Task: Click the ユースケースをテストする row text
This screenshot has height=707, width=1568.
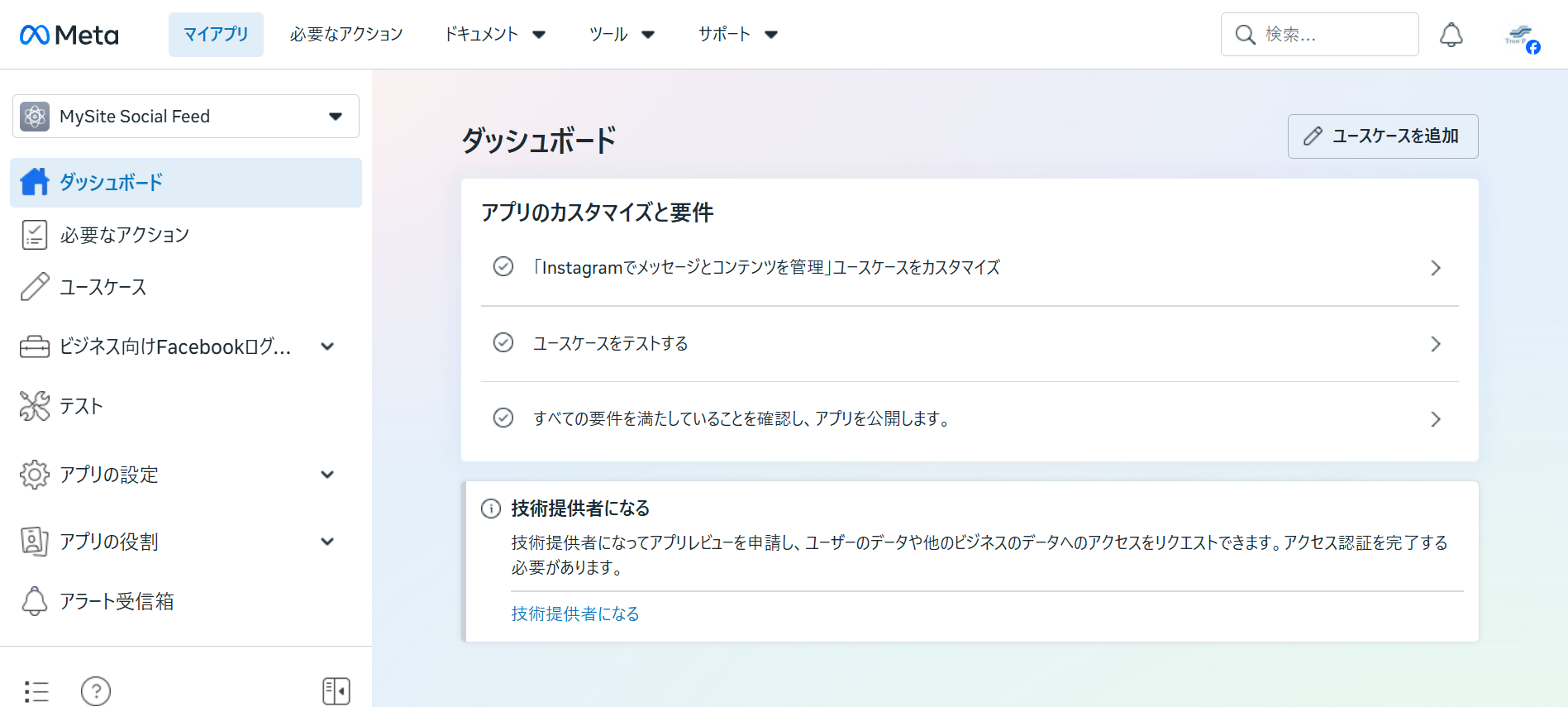Action: [611, 343]
